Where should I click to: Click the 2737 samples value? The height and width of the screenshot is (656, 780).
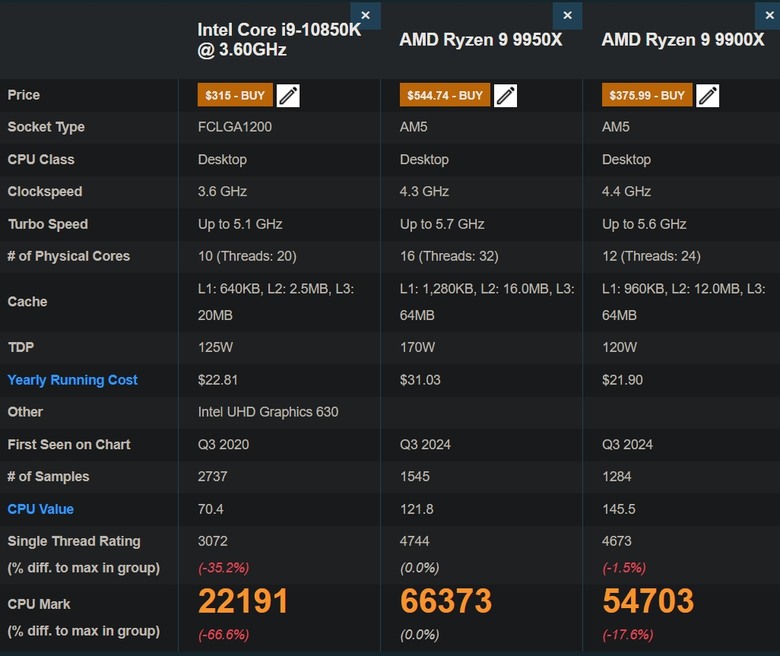pos(212,476)
